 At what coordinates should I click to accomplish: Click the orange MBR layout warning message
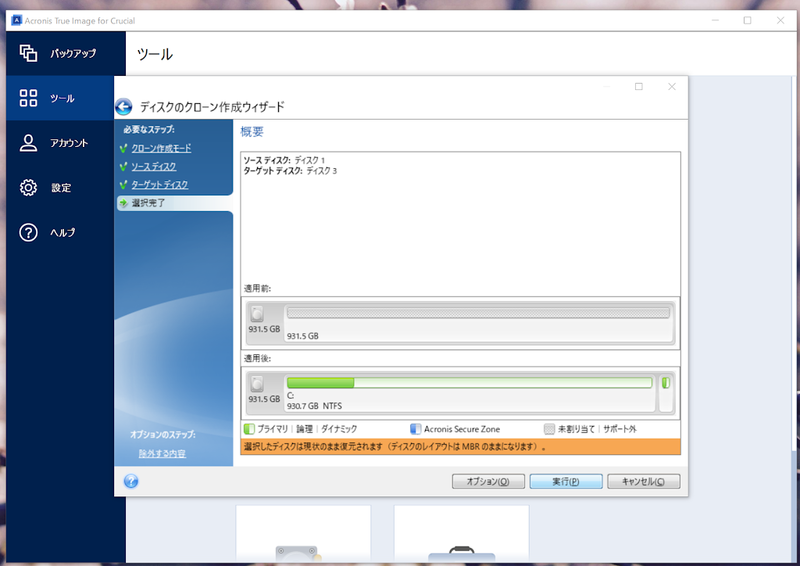[460, 447]
